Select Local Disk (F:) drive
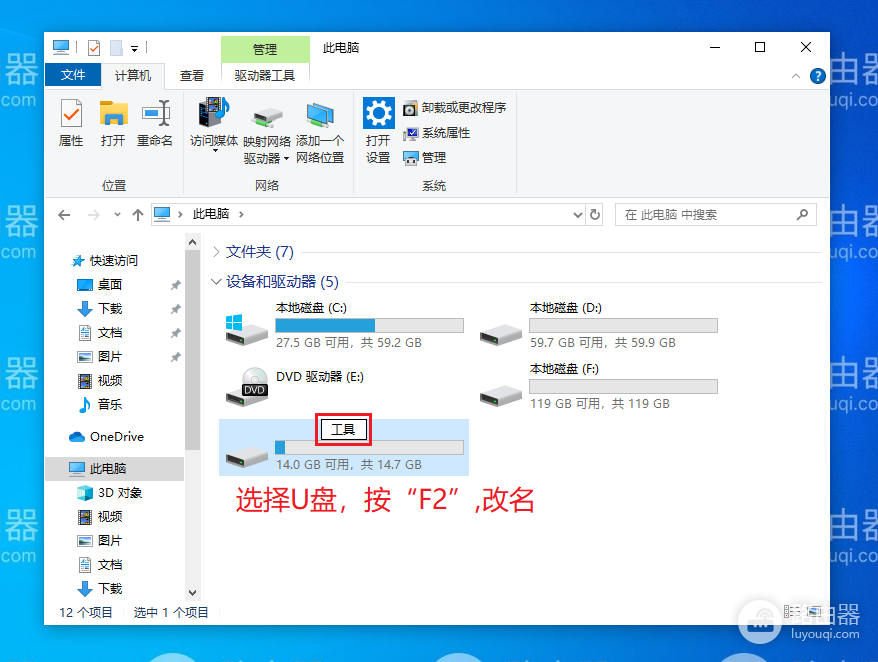Screen dimensions: 878x662 [598, 386]
